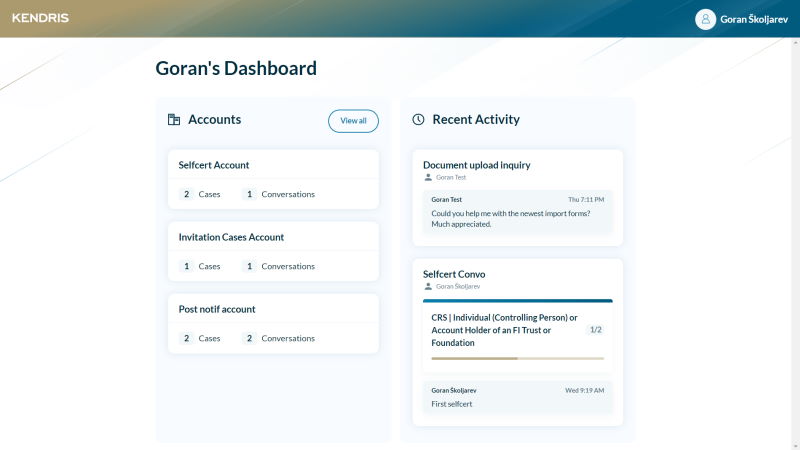Viewport: 800px width, 450px height.
Task: Open the Invitation Cases Account card
Action: coord(231,237)
